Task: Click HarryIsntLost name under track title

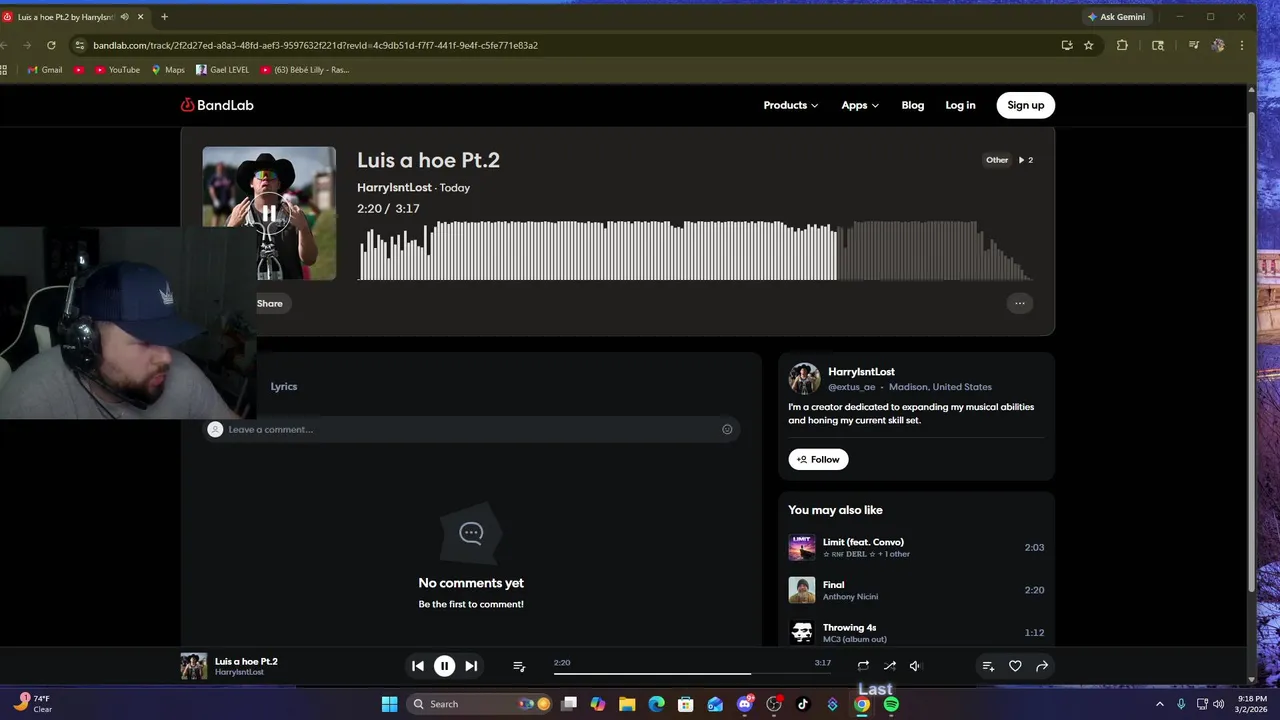Action: [x=394, y=187]
